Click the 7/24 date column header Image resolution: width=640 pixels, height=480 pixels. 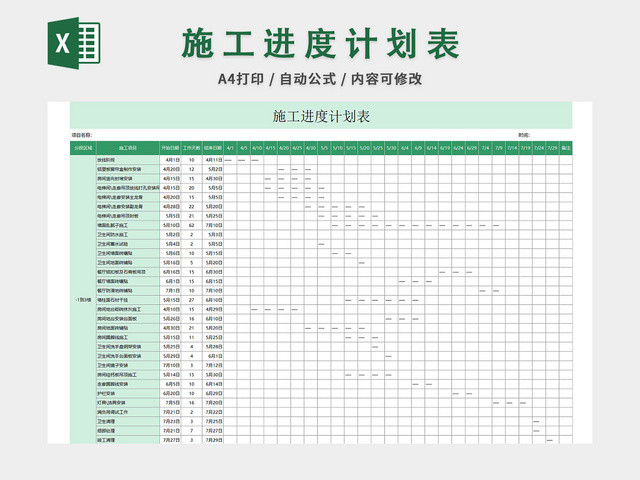pyautogui.click(x=539, y=148)
